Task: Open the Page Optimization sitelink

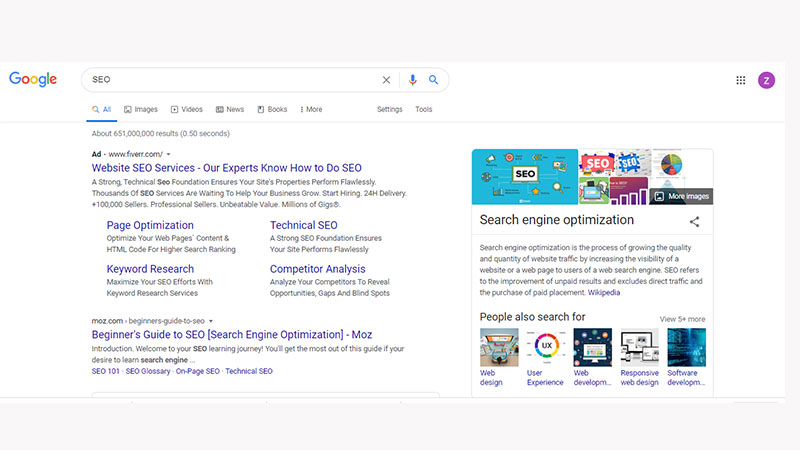Action: pos(150,225)
